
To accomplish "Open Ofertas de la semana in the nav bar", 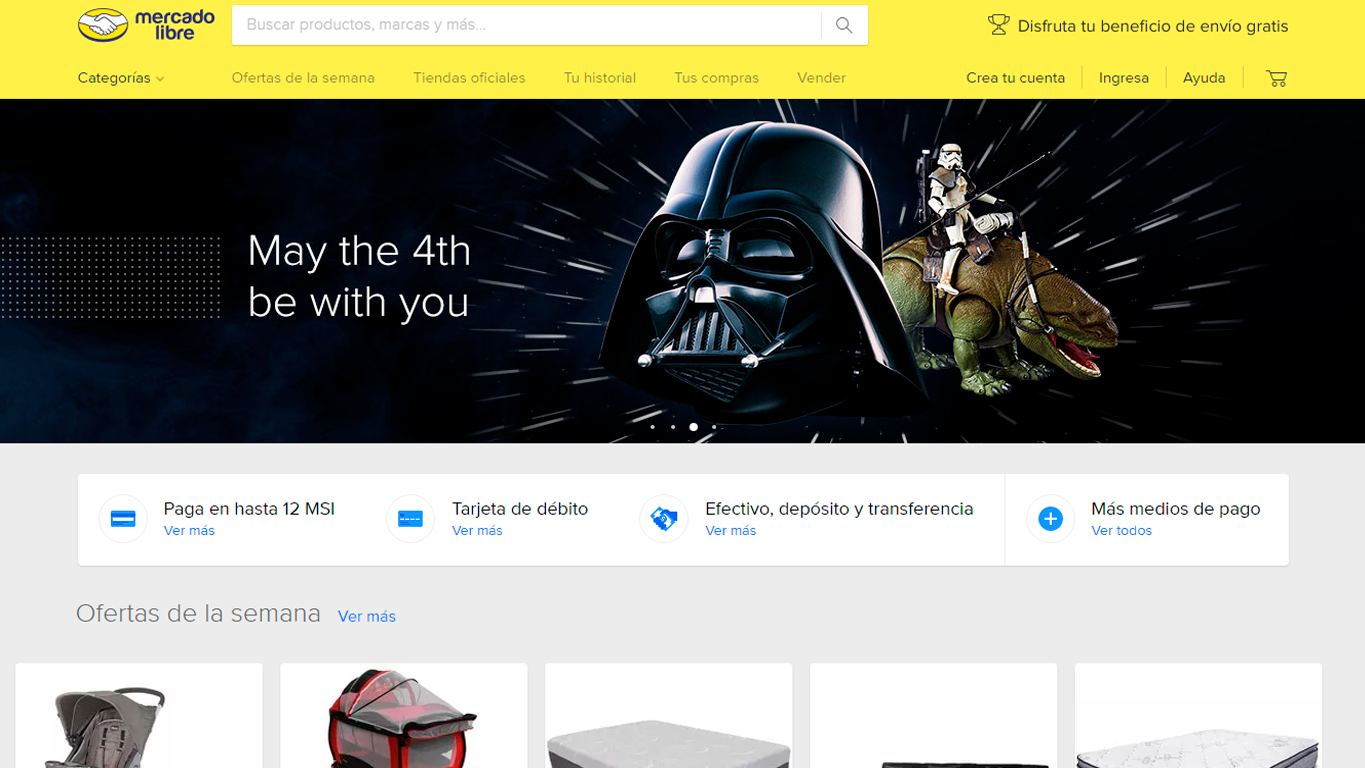I will point(303,78).
